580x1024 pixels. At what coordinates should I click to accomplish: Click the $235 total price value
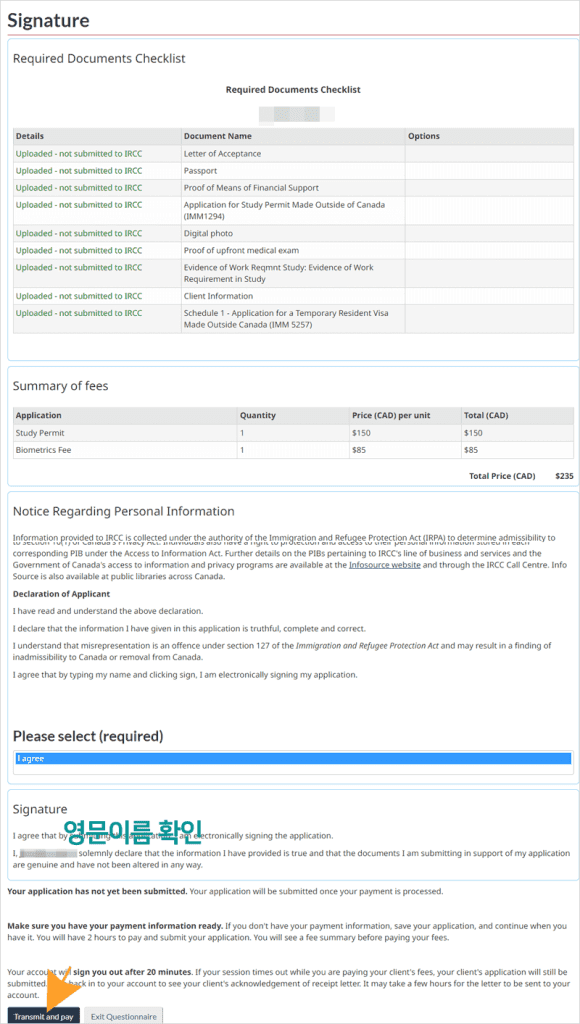click(x=564, y=476)
